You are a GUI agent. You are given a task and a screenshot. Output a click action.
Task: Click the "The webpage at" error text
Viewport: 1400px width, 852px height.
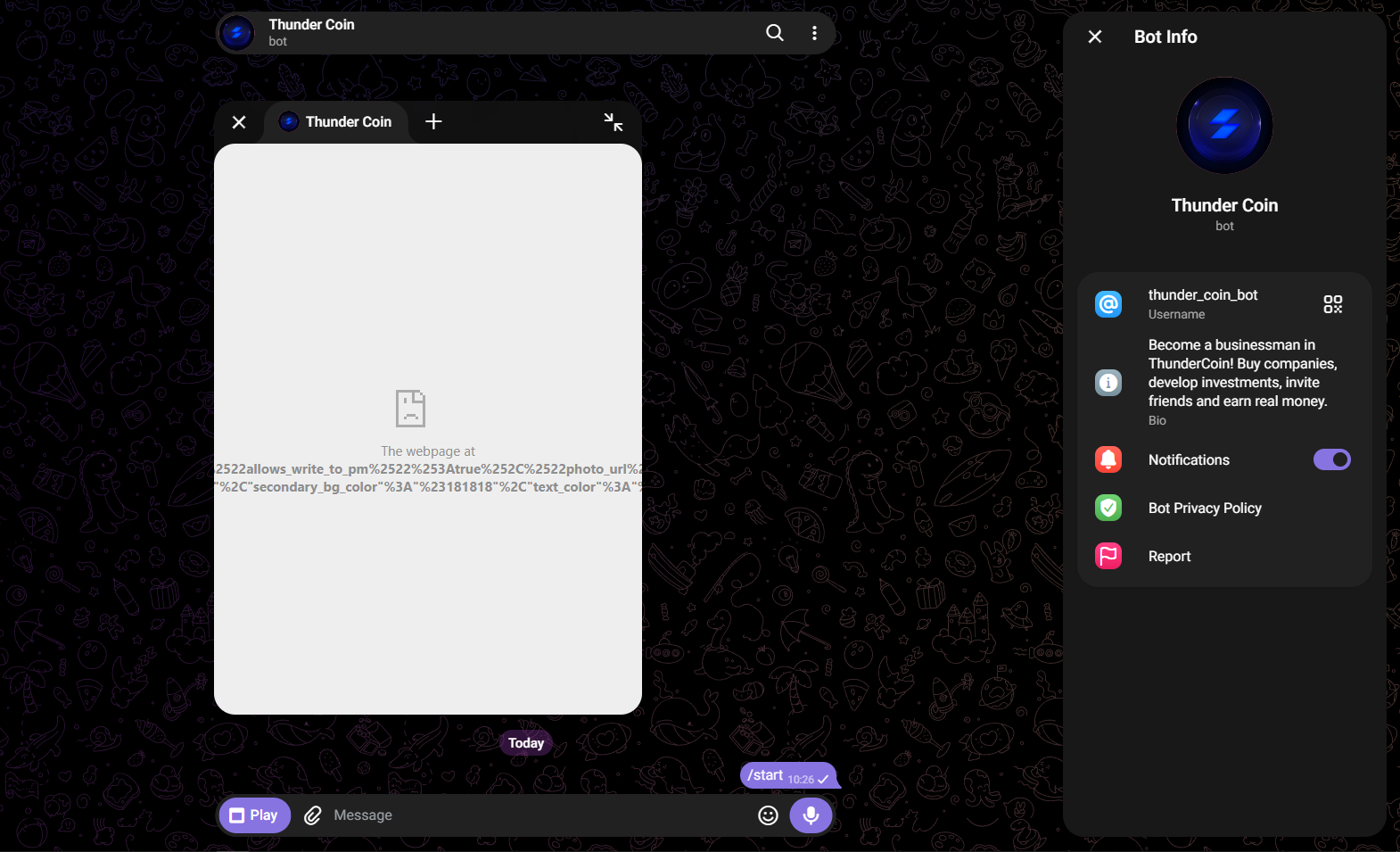click(x=428, y=451)
